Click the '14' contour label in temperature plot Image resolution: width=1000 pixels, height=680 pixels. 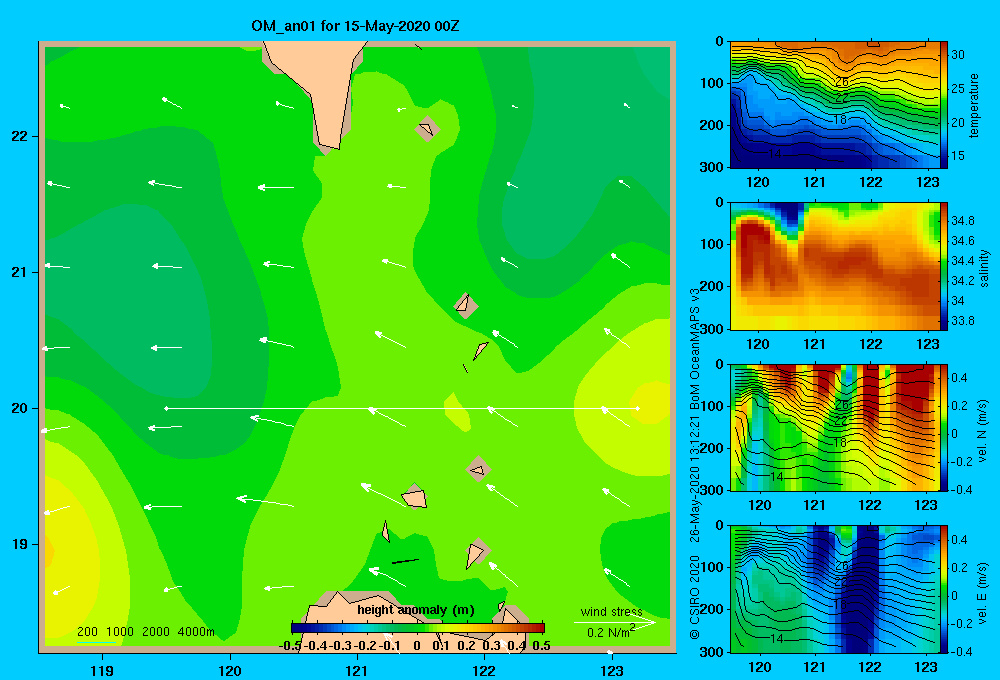pos(774,154)
